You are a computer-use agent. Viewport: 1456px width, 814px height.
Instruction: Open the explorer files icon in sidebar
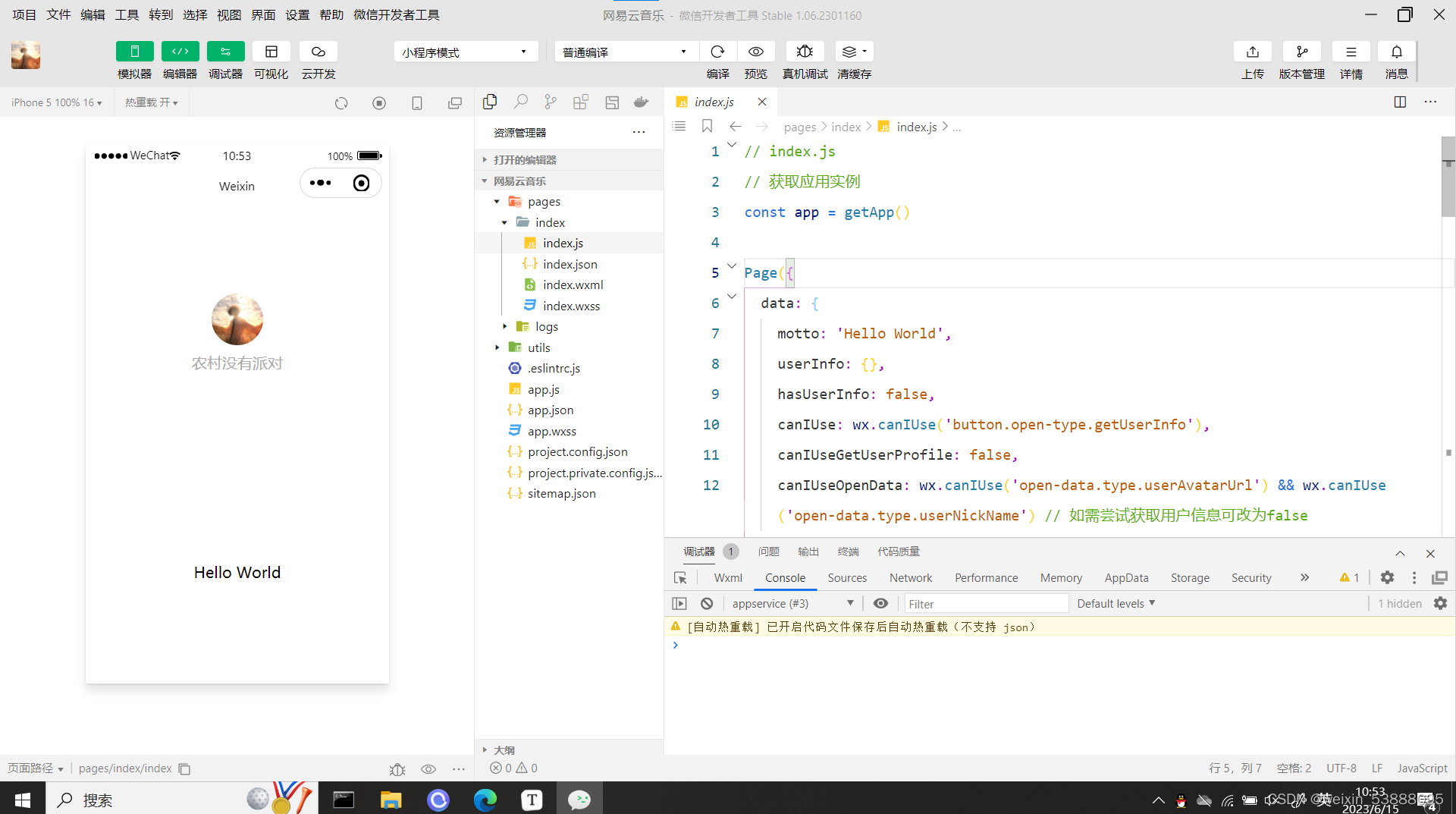(x=490, y=102)
